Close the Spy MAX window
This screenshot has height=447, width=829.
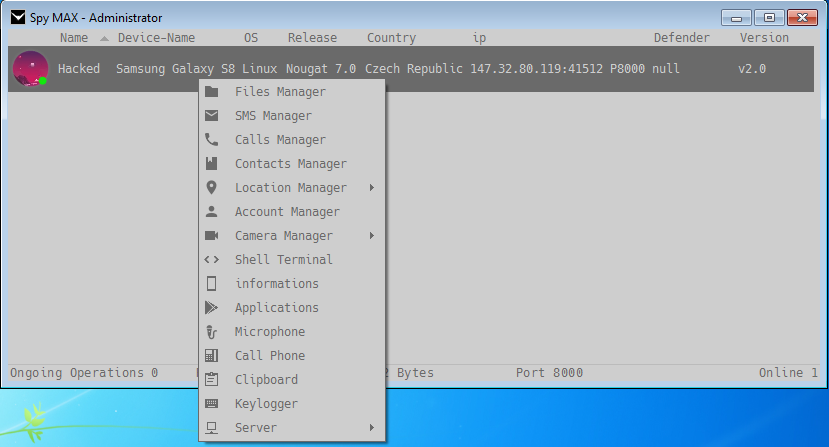click(802, 18)
